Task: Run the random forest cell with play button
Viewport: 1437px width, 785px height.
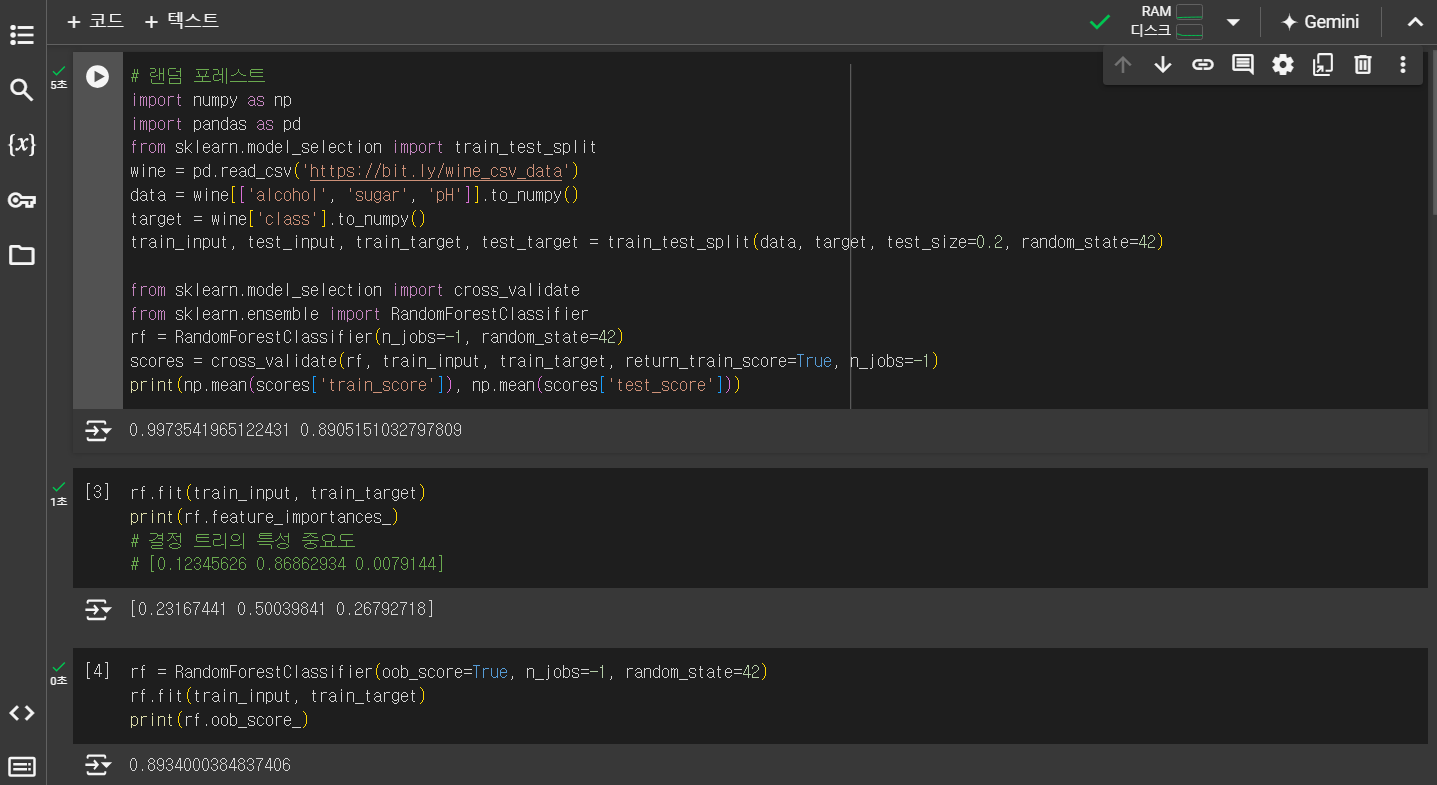Action: coord(97,76)
